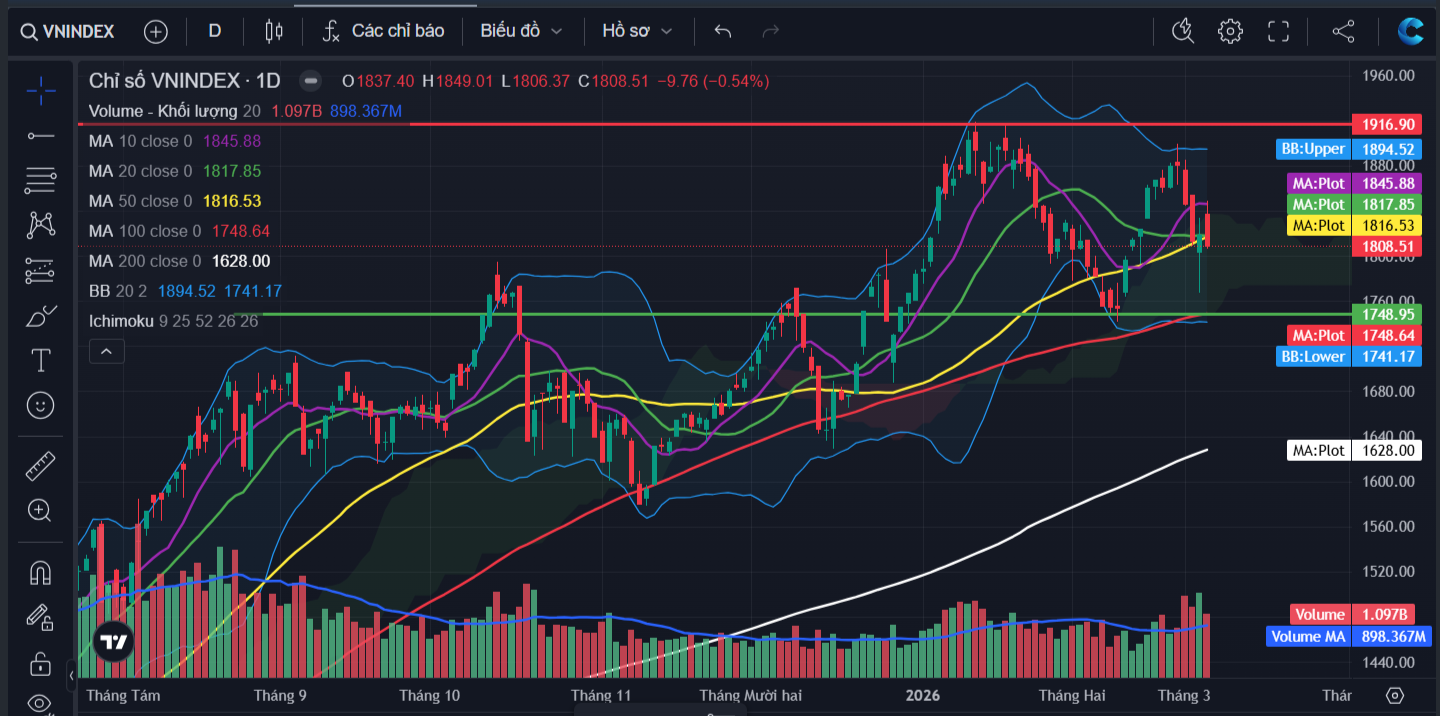The width and height of the screenshot is (1440, 716).
Task: Select the ruler measure tool
Action: pyautogui.click(x=40, y=465)
